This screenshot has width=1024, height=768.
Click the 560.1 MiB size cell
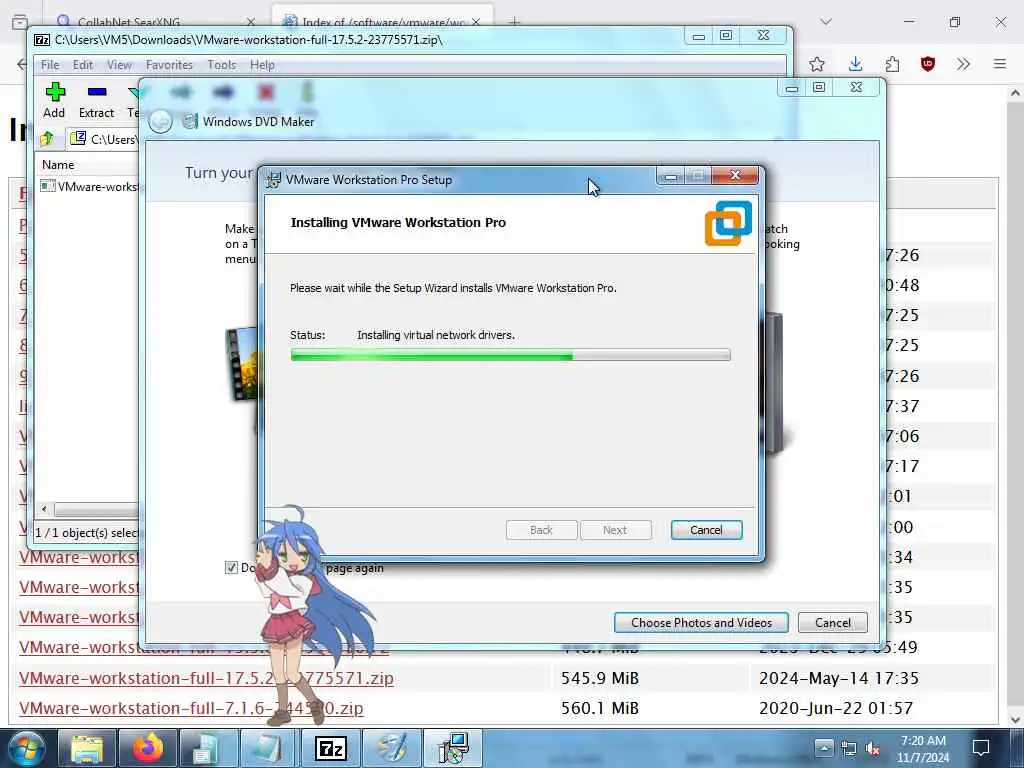[600, 708]
